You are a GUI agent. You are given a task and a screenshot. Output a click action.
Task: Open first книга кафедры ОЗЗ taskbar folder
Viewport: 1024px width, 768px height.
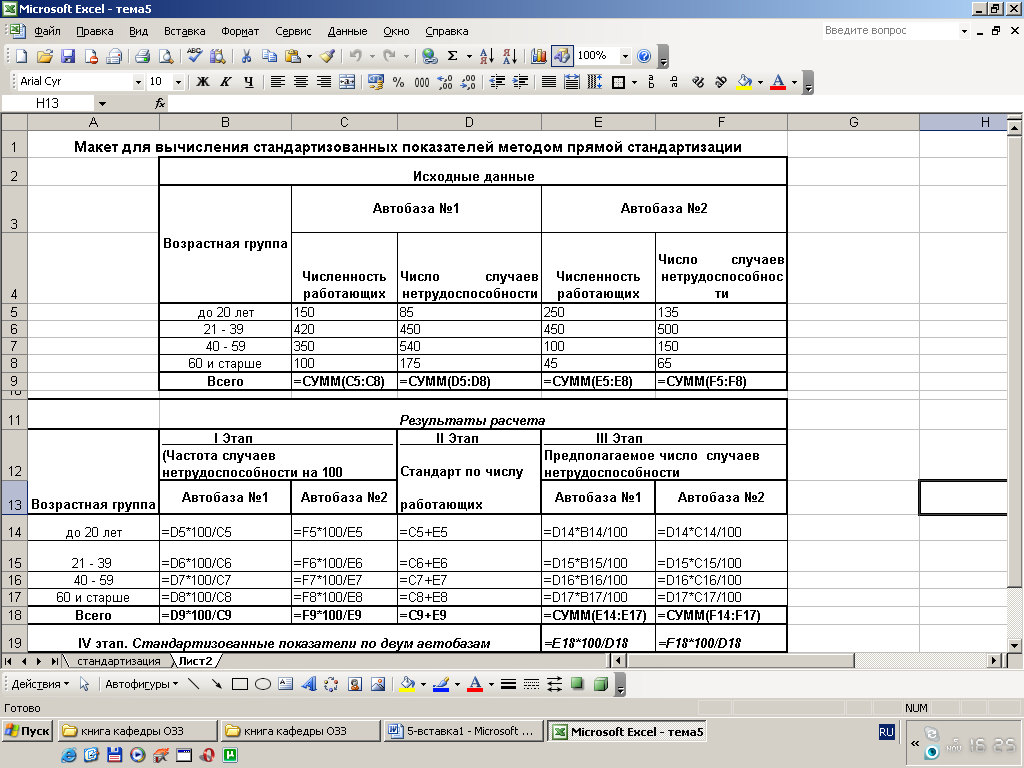click(x=137, y=731)
